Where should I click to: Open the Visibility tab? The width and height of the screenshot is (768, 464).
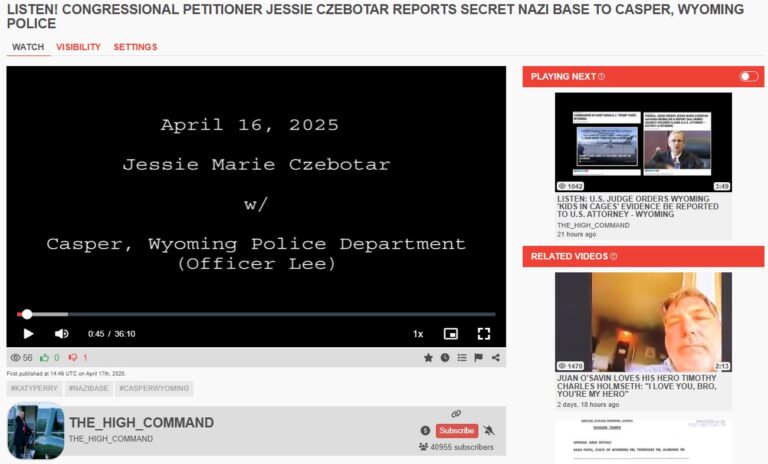78,47
